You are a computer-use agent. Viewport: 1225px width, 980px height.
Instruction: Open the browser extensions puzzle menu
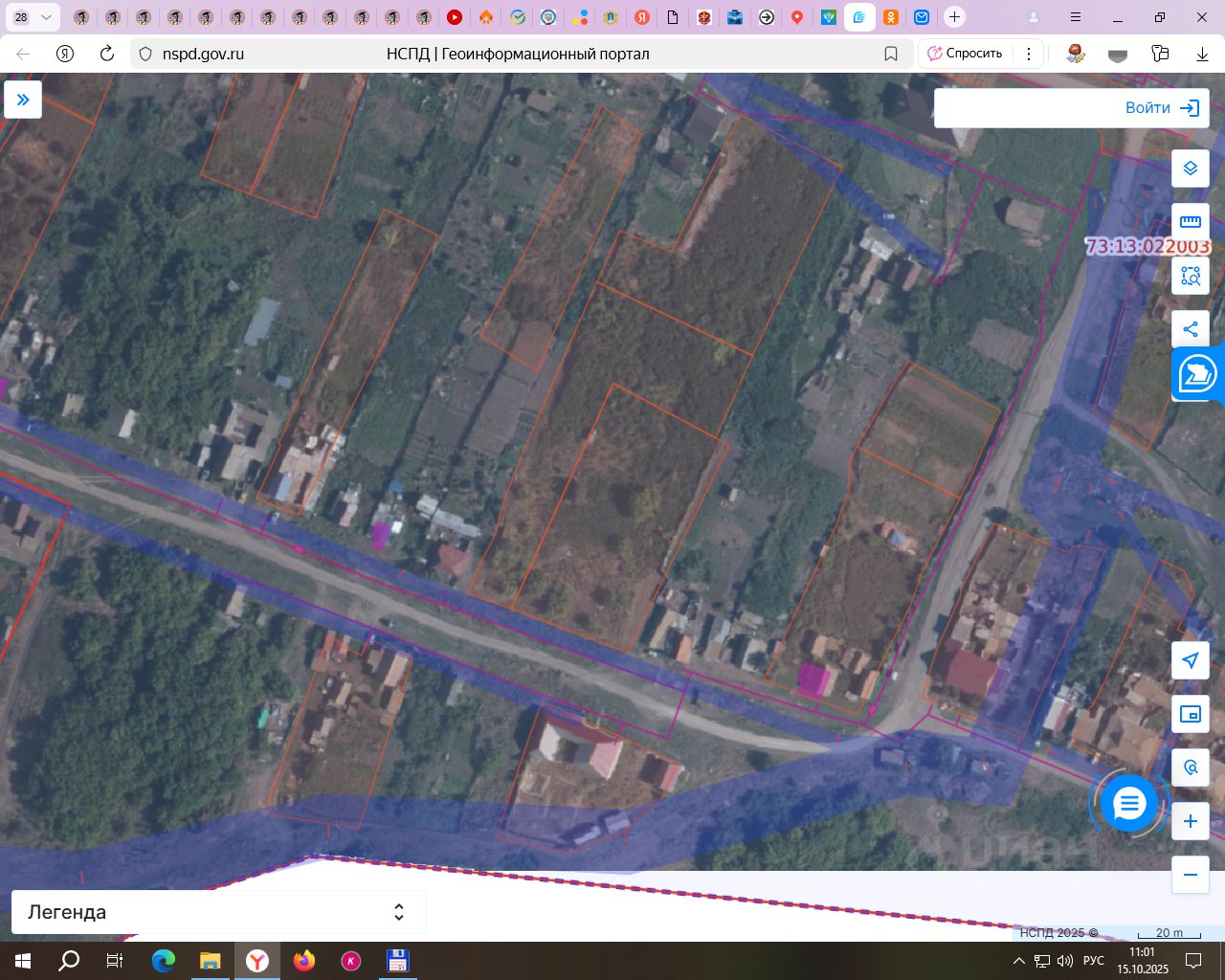click(1161, 54)
